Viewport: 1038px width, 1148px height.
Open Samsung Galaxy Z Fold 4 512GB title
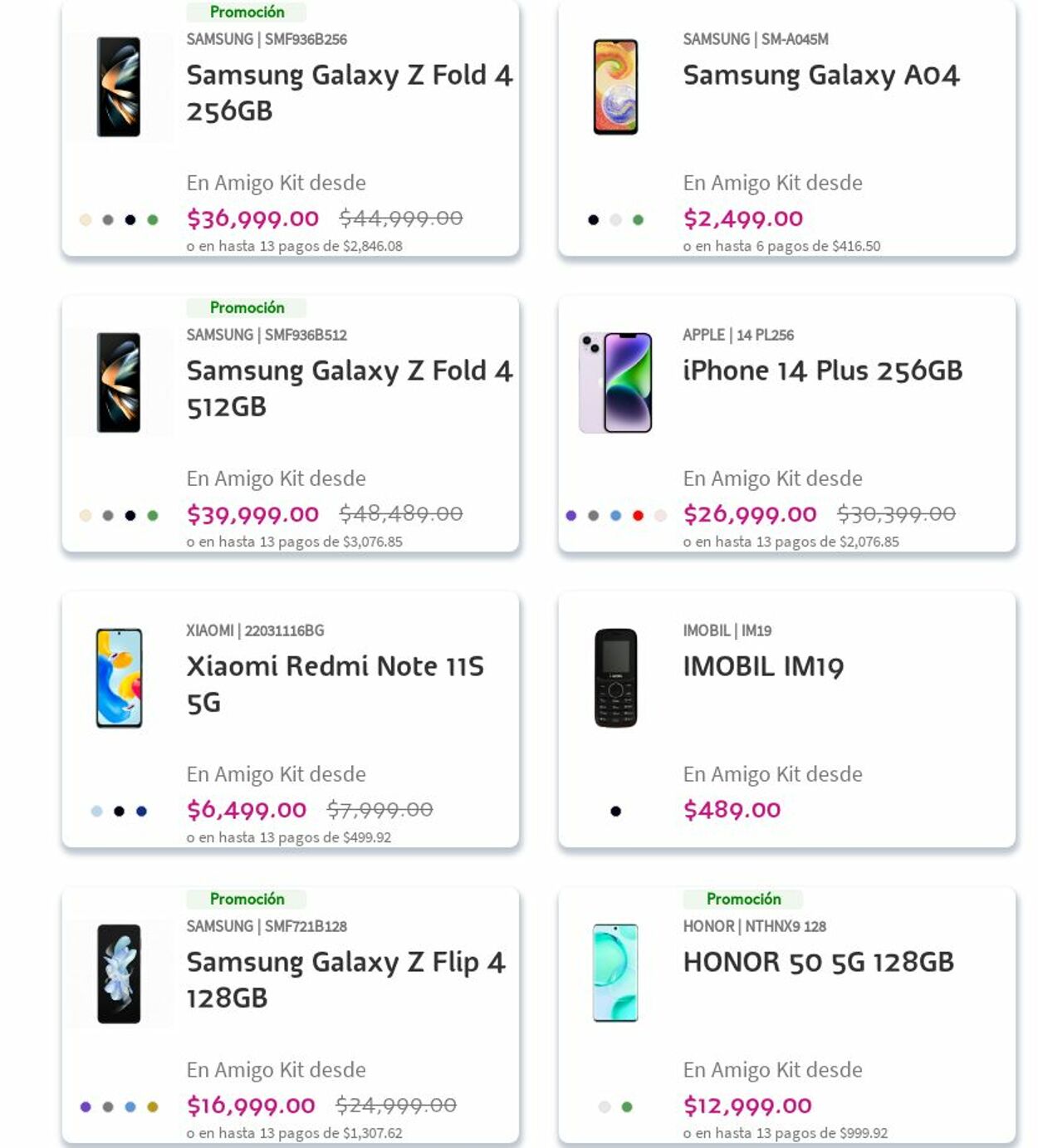coord(349,388)
